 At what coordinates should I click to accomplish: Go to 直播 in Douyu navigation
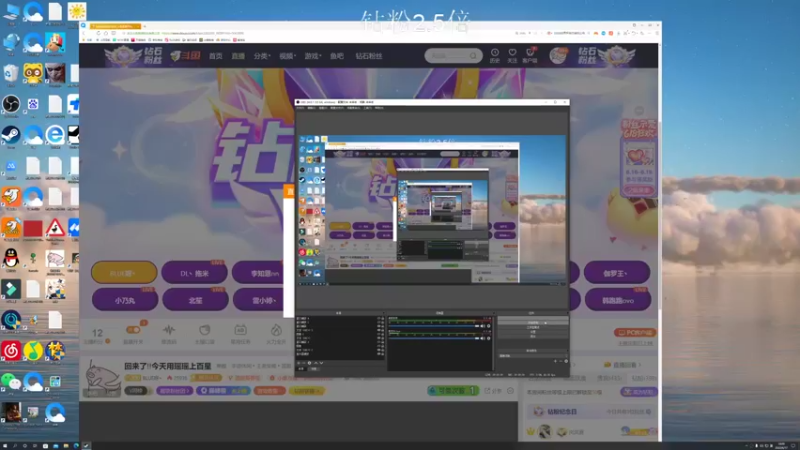tap(238, 56)
